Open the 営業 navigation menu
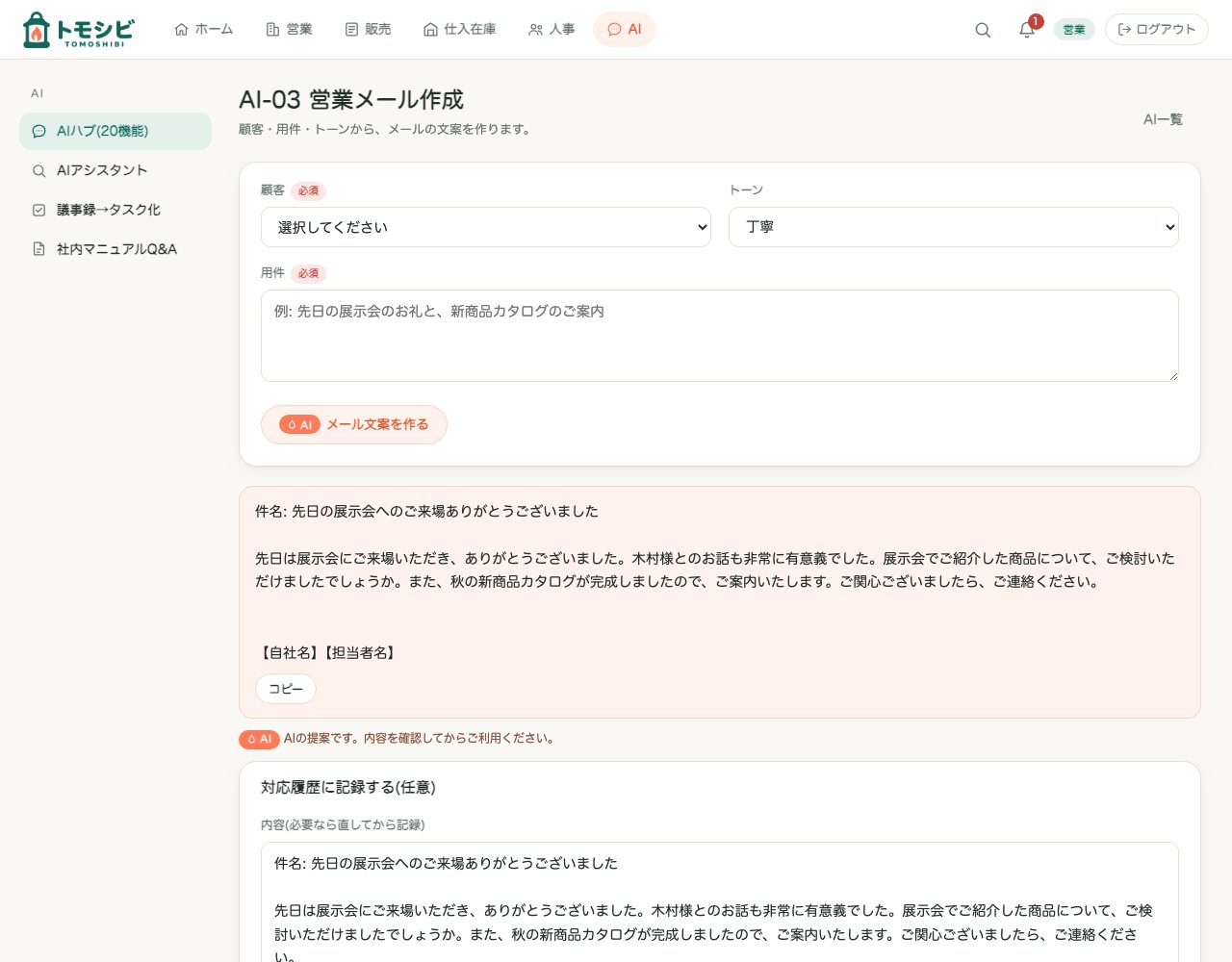Screen dimensions: 1232x962 [x=289, y=30]
